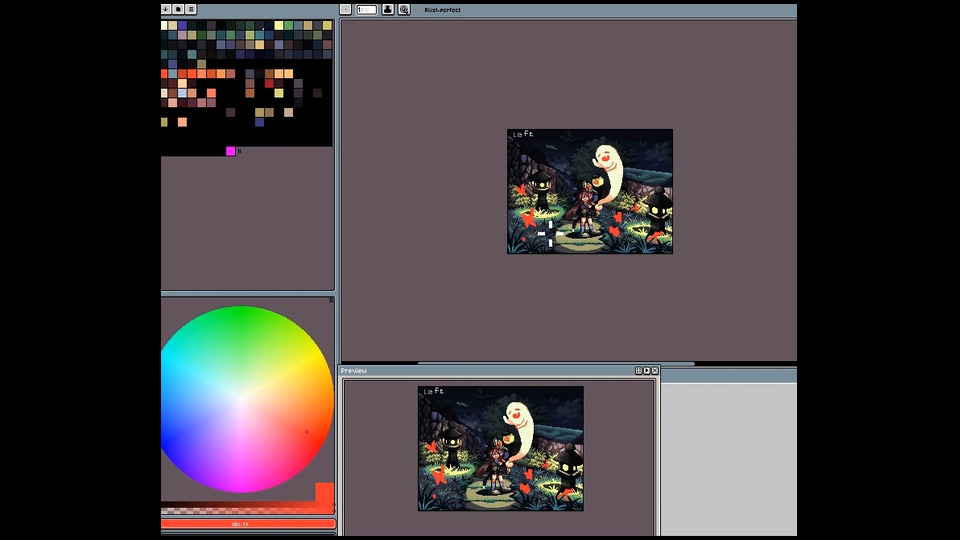
Task: Select the magenta transparent color swatch
Action: tap(230, 151)
